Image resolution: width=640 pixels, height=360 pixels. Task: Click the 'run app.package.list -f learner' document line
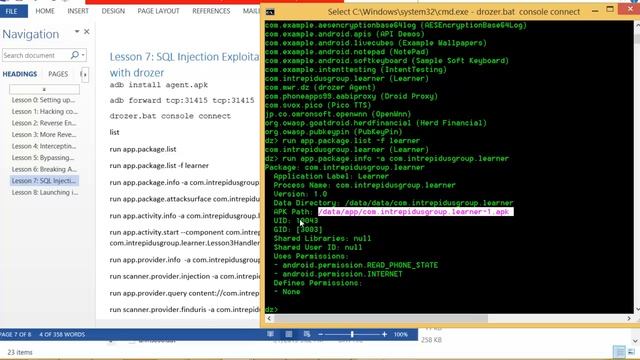159,165
